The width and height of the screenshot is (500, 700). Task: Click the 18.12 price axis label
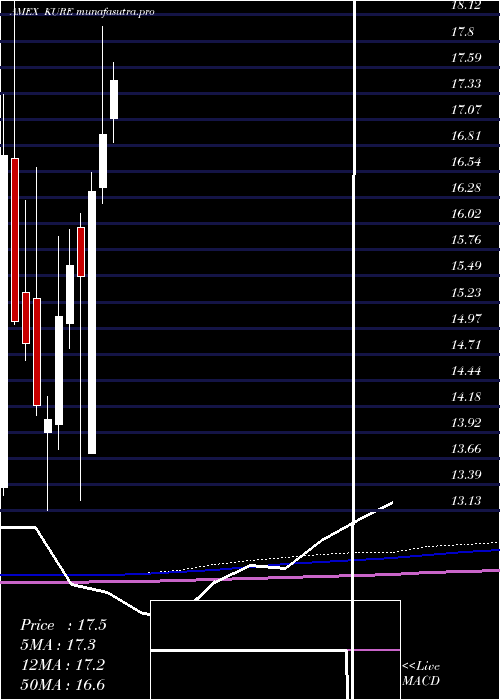[x=466, y=6]
